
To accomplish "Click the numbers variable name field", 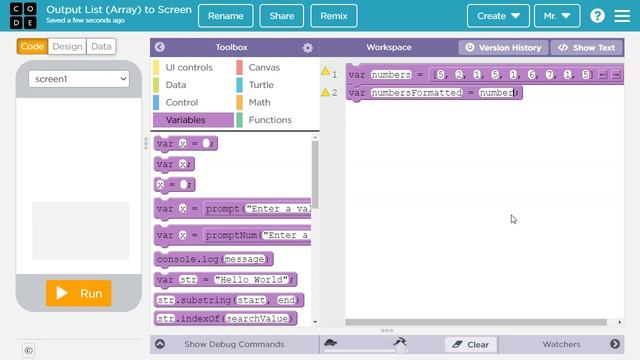I will (x=391, y=75).
